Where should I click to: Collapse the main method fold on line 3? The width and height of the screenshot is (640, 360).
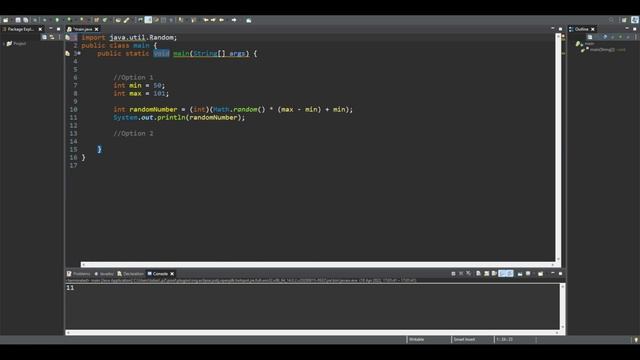79,53
